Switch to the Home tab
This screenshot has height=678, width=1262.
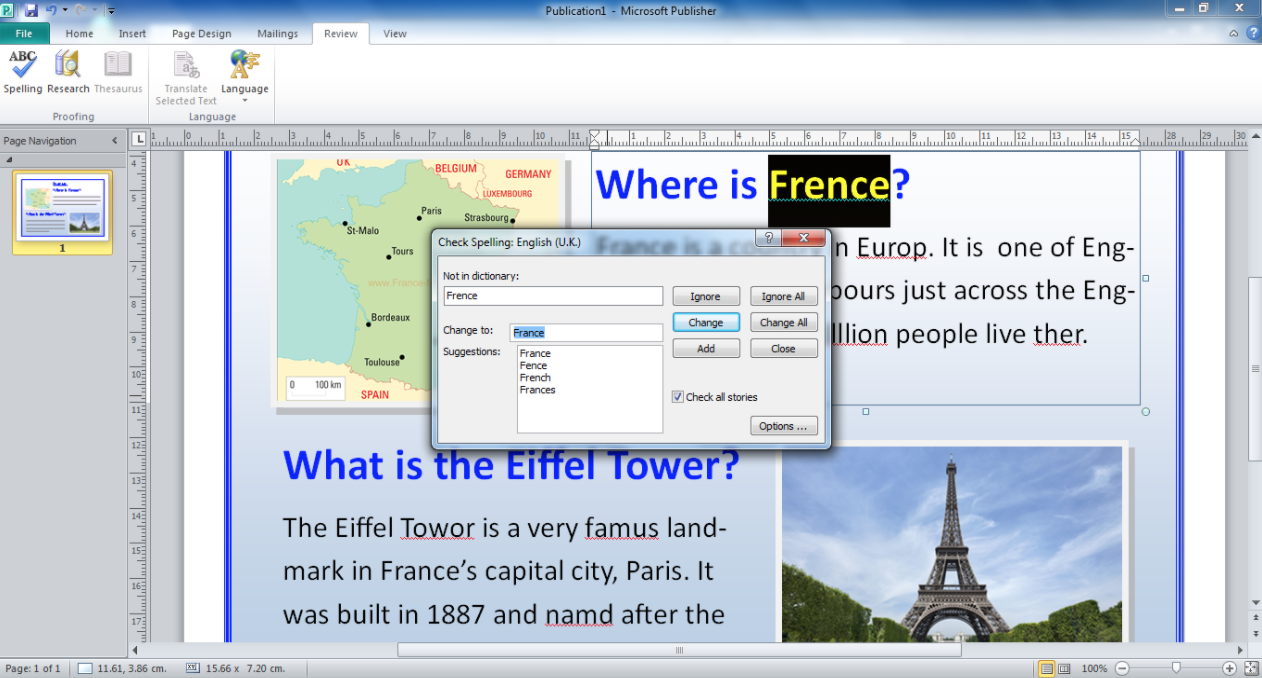pyautogui.click(x=79, y=33)
